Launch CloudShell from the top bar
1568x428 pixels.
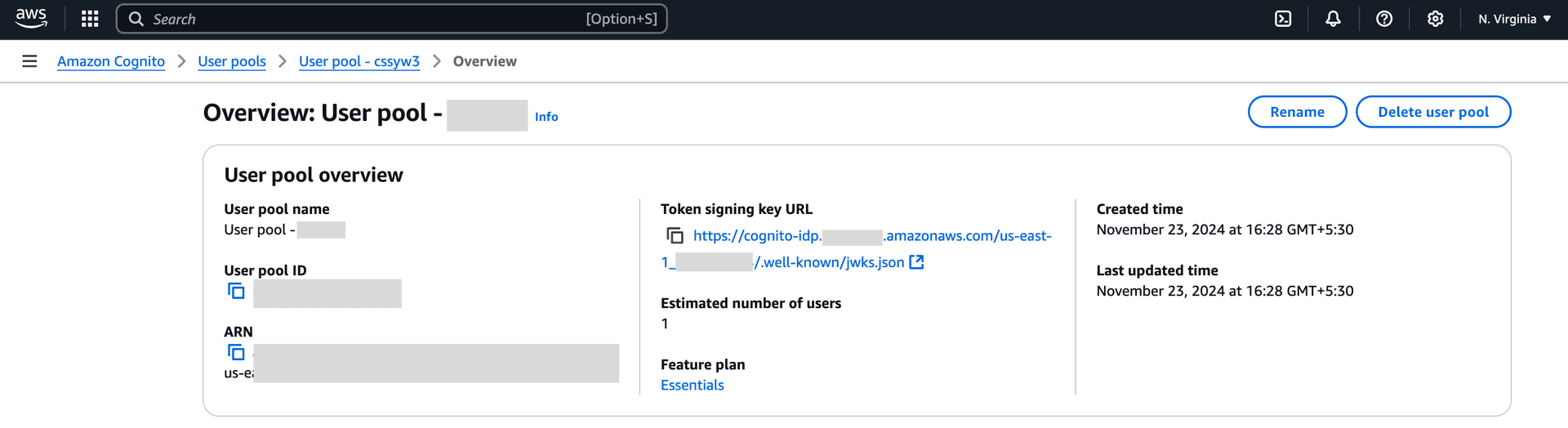[x=1283, y=19]
